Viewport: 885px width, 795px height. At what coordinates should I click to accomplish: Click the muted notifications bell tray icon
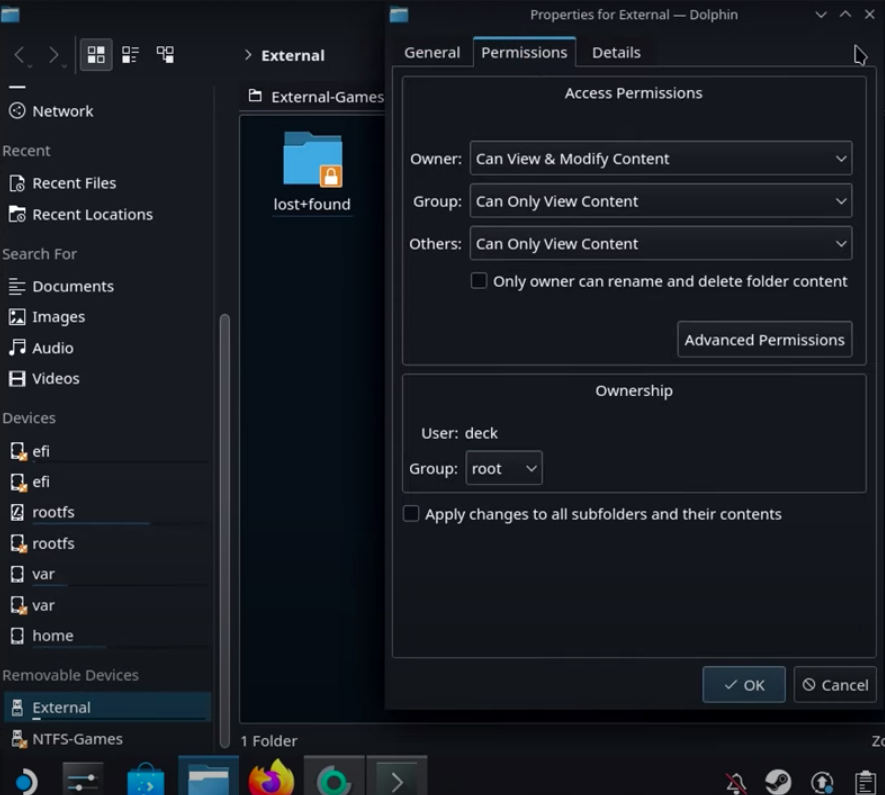tap(736, 783)
